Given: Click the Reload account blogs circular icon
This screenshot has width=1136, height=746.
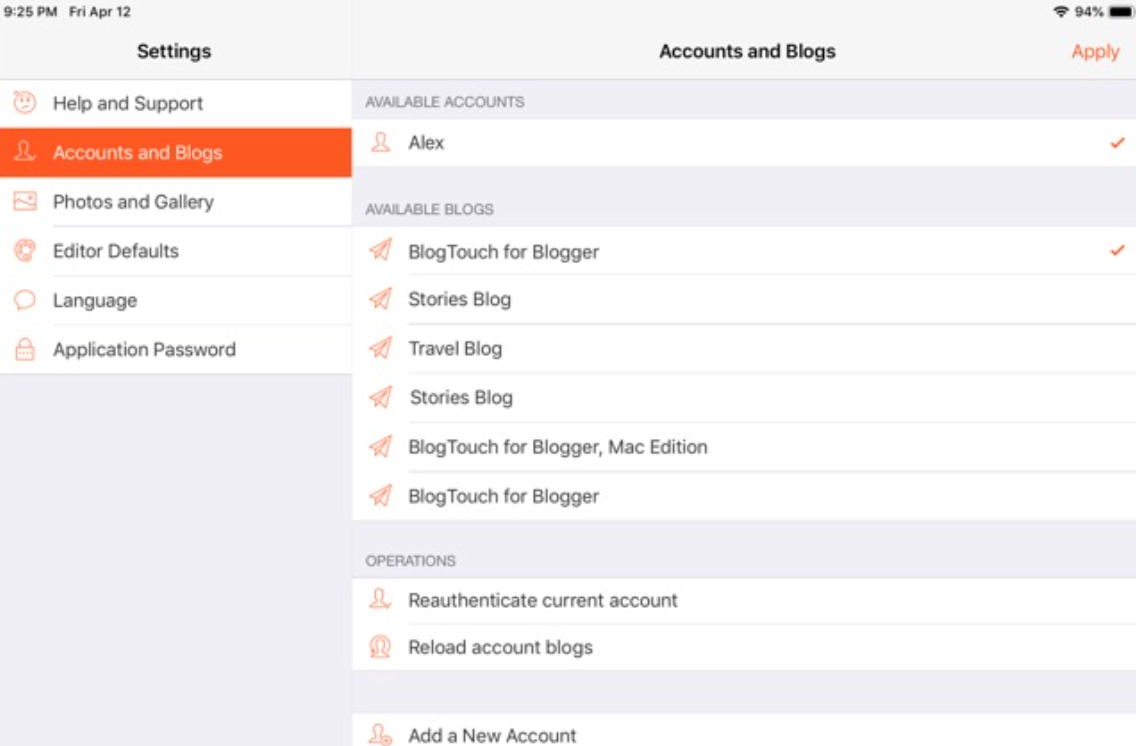Looking at the screenshot, I should (378, 648).
